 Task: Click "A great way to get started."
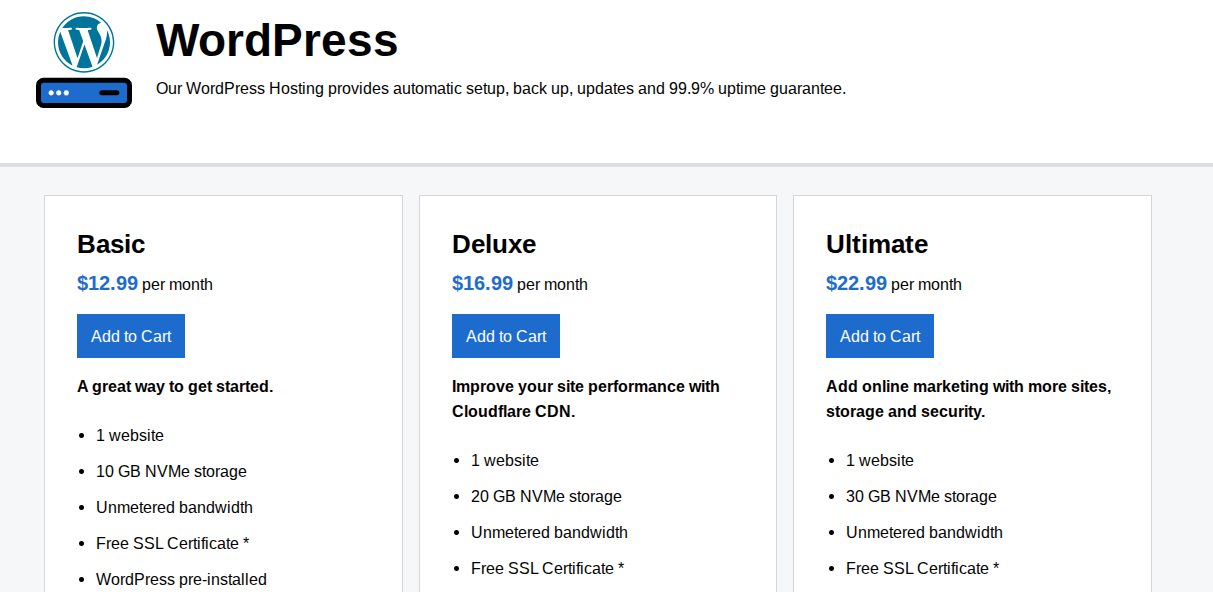[x=175, y=386]
